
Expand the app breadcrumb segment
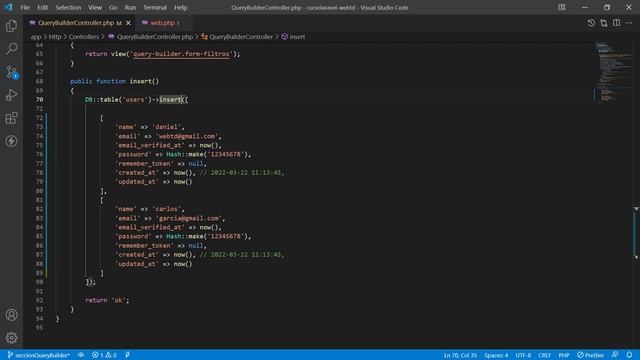tap(36, 37)
